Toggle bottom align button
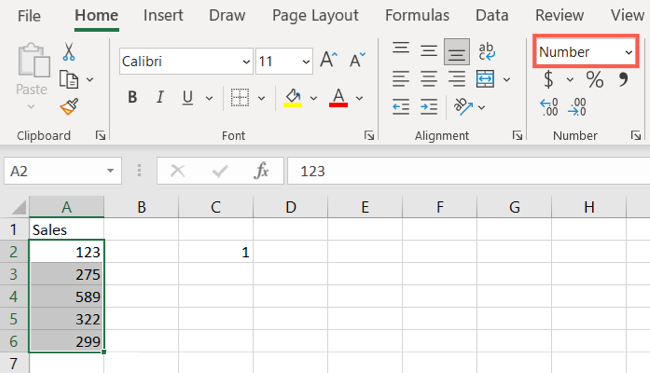The width and height of the screenshot is (650, 373). (457, 52)
